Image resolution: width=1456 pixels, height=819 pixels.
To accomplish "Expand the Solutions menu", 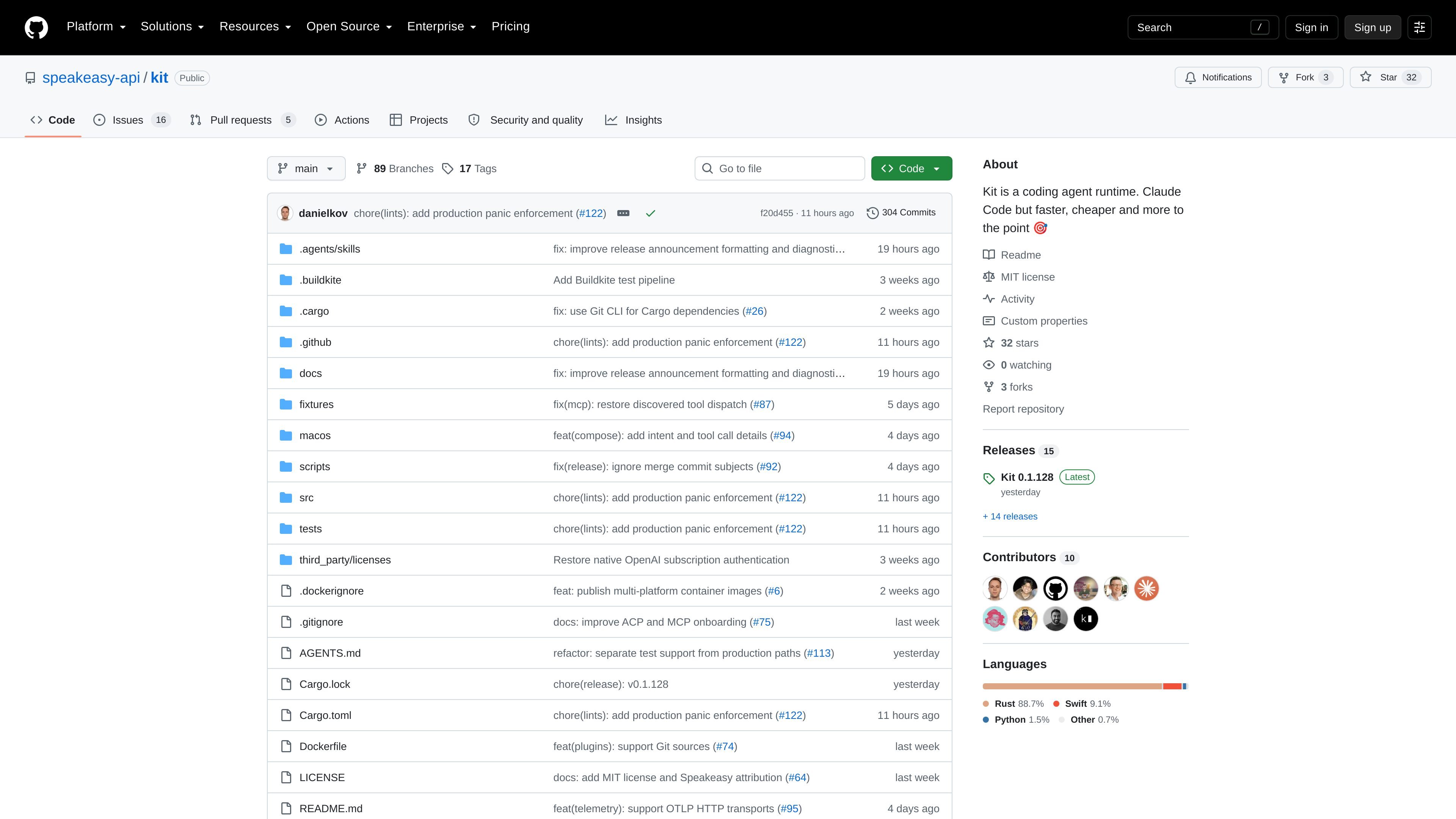I will pos(173,27).
